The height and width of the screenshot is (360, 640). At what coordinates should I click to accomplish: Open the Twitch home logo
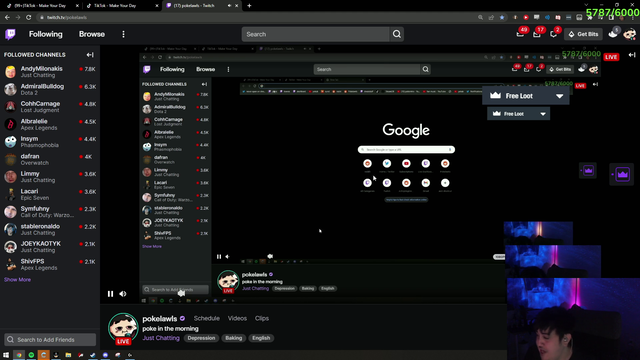[x=10, y=34]
